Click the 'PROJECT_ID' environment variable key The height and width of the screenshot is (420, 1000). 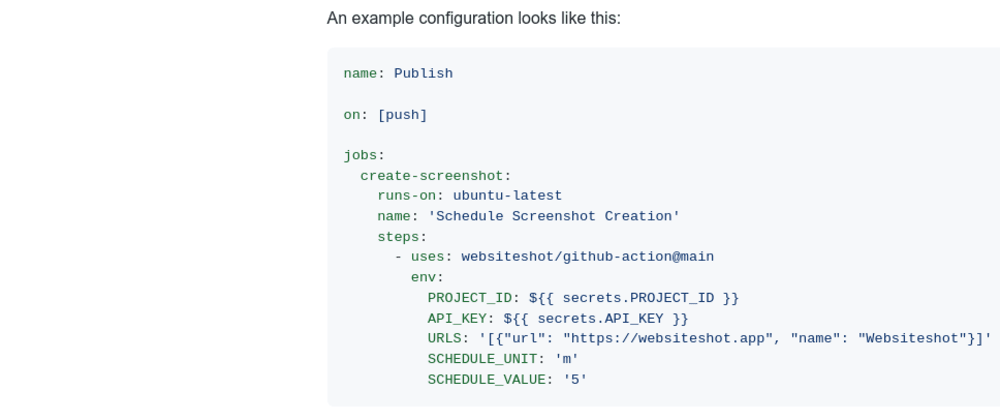[x=469, y=298]
